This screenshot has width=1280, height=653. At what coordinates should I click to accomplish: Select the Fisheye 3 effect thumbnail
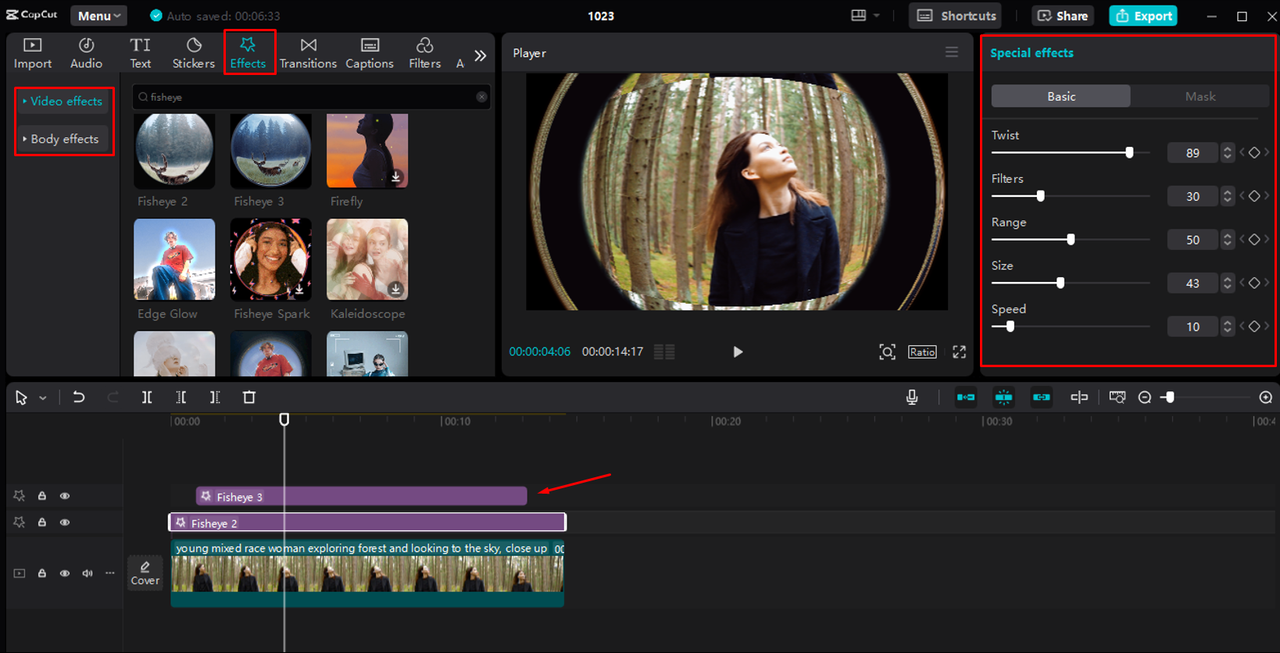pyautogui.click(x=271, y=150)
